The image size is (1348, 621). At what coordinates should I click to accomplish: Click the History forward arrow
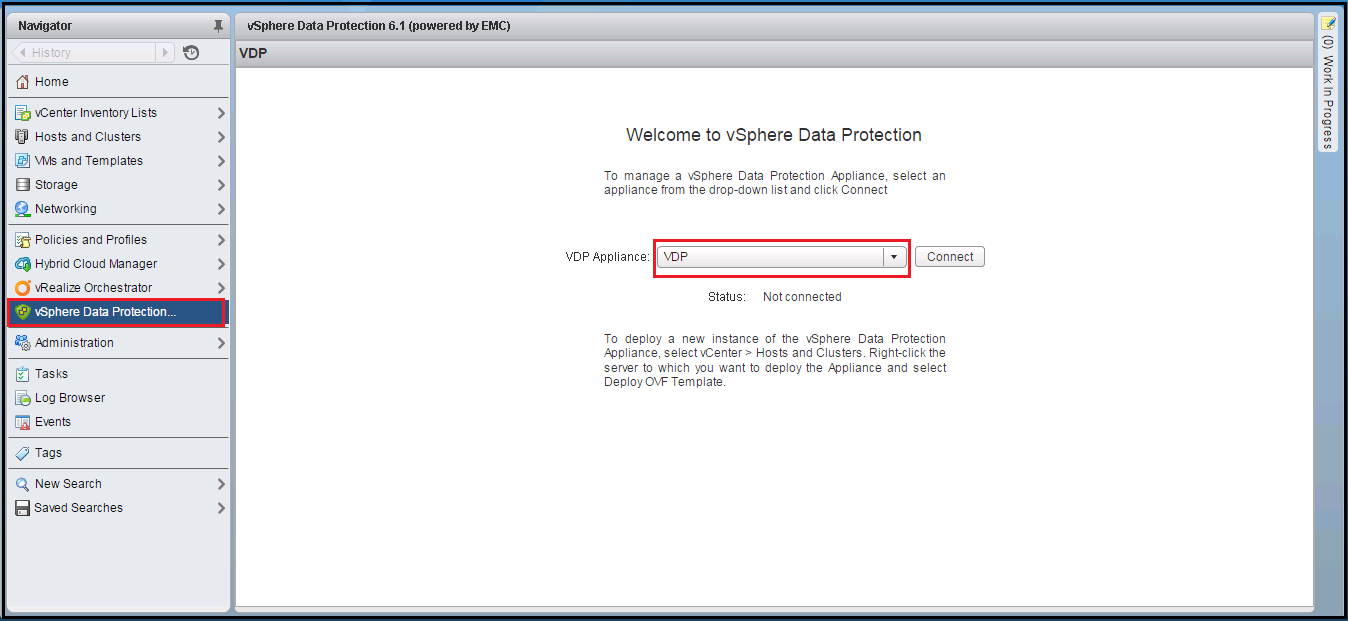tap(166, 53)
